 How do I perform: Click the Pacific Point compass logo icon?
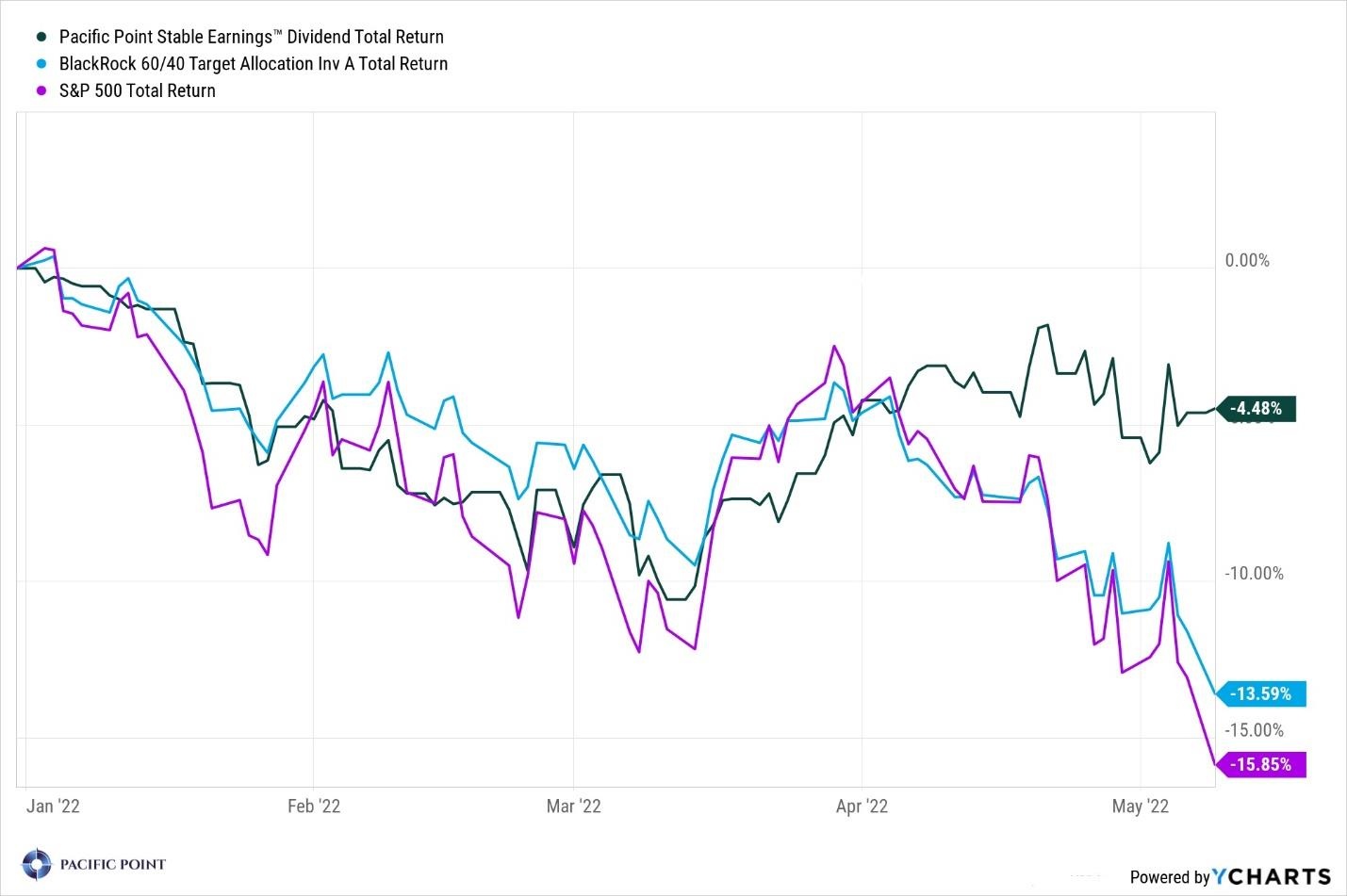pyautogui.click(x=37, y=864)
